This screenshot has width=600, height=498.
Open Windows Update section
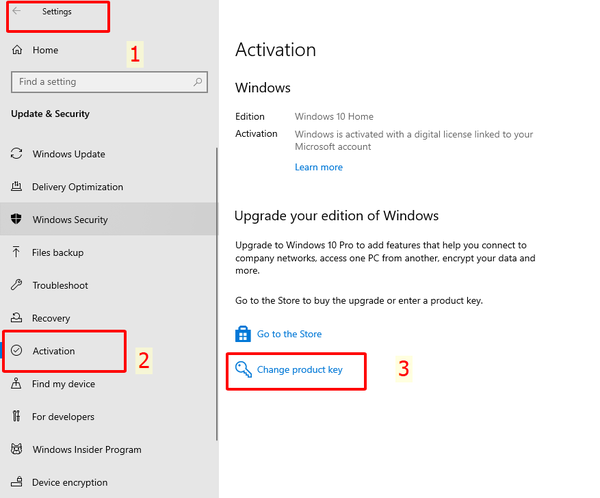click(x=108, y=154)
